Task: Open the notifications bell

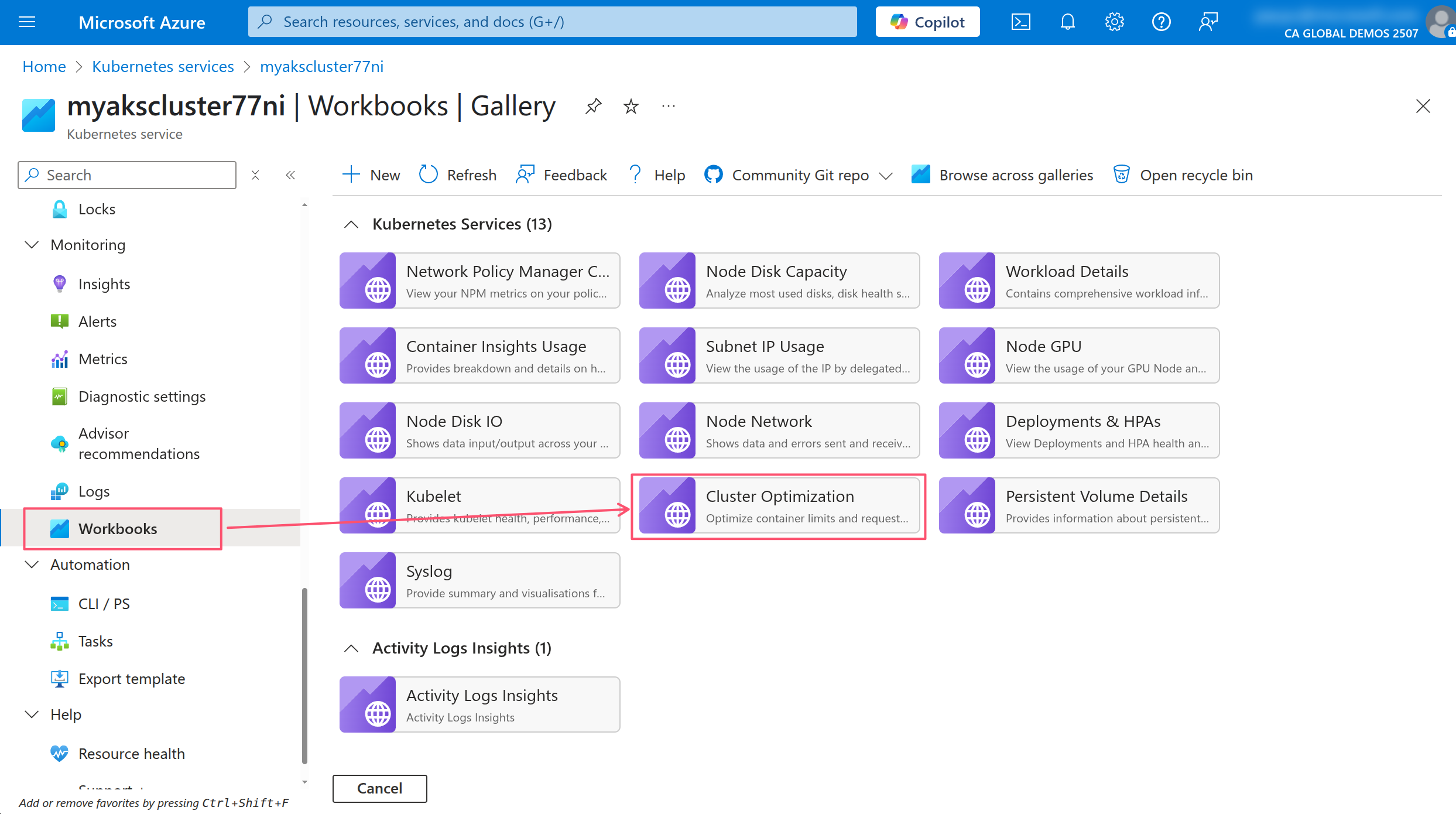Action: click(1067, 22)
